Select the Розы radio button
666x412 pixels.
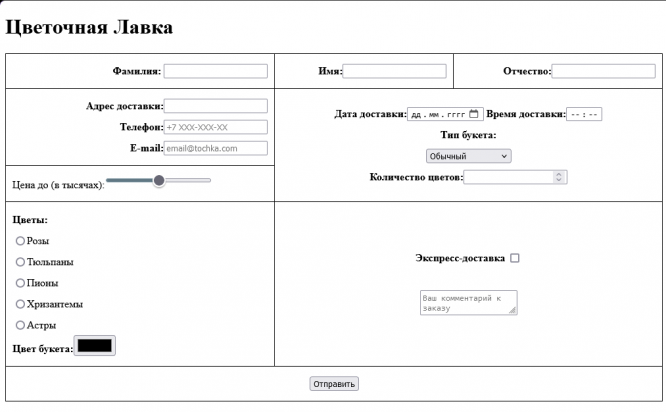20,241
